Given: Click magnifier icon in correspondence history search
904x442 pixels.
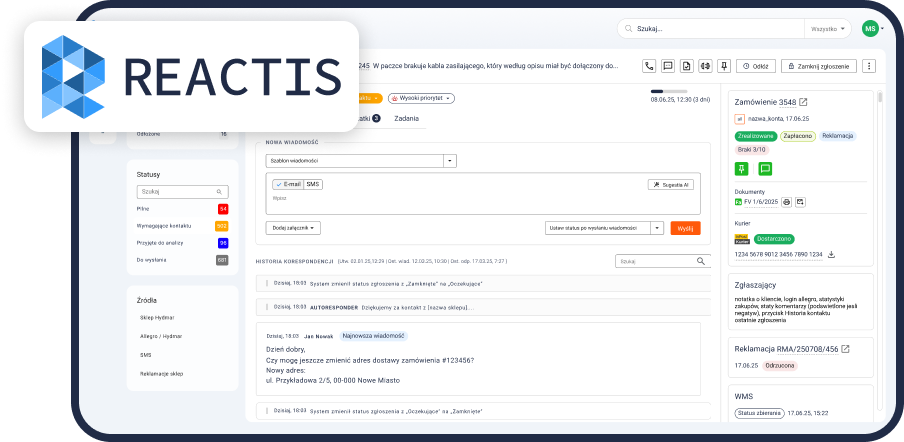Looking at the screenshot, I should click(700, 261).
